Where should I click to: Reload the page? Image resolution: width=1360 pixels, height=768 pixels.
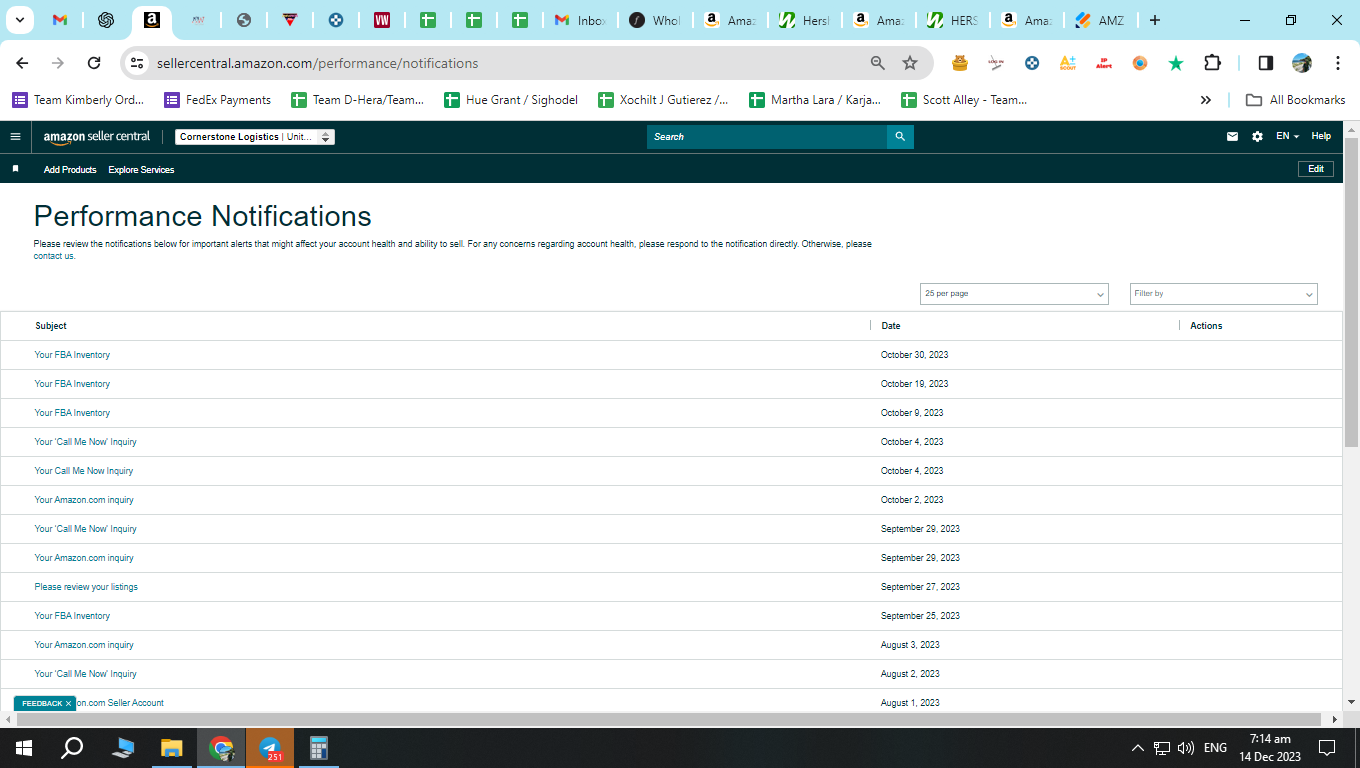coord(94,63)
